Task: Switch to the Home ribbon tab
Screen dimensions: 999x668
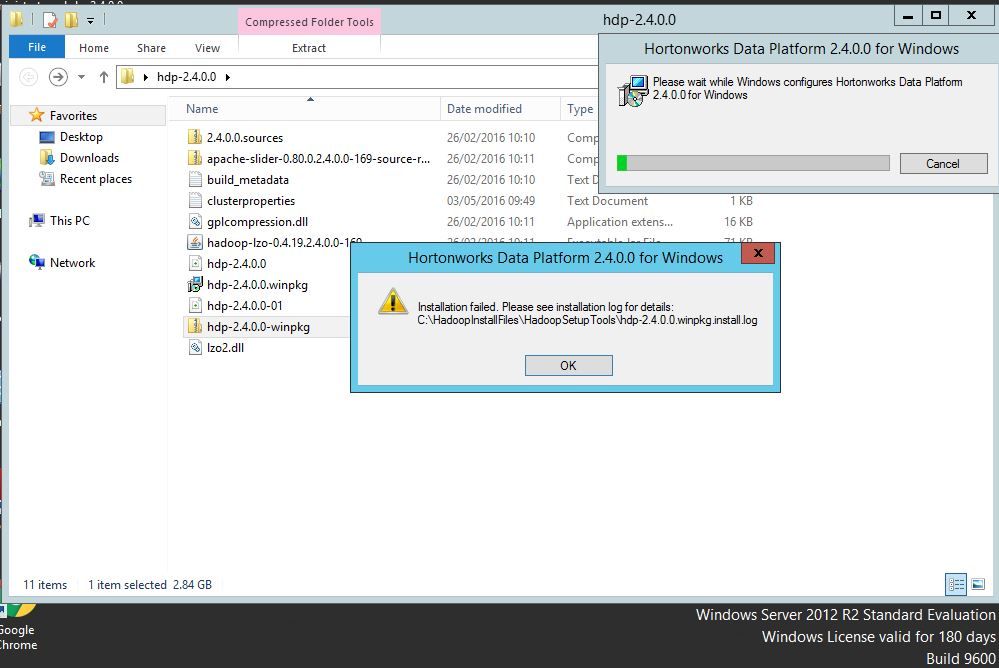Action: pyautogui.click(x=94, y=48)
